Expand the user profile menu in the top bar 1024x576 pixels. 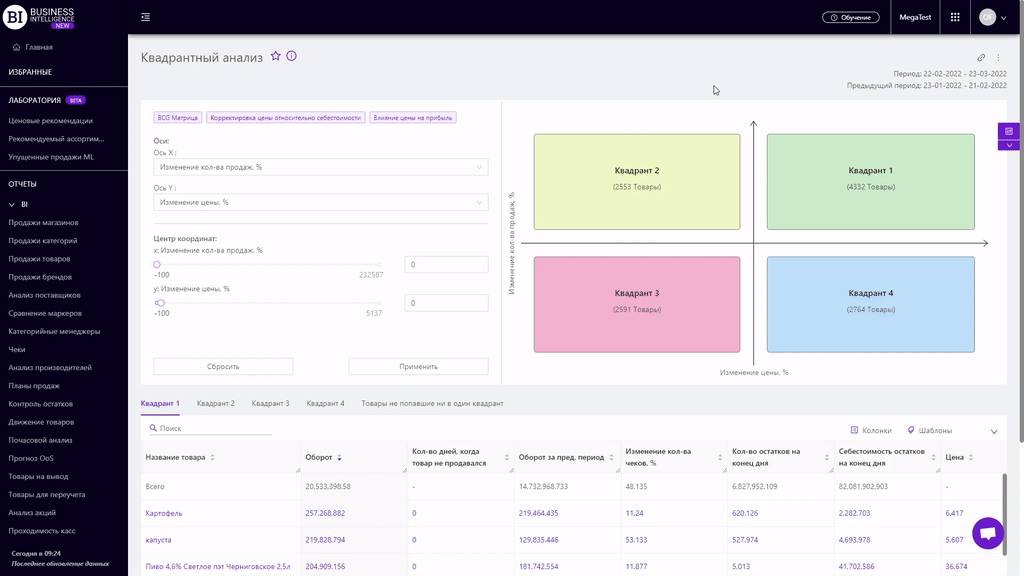993,17
